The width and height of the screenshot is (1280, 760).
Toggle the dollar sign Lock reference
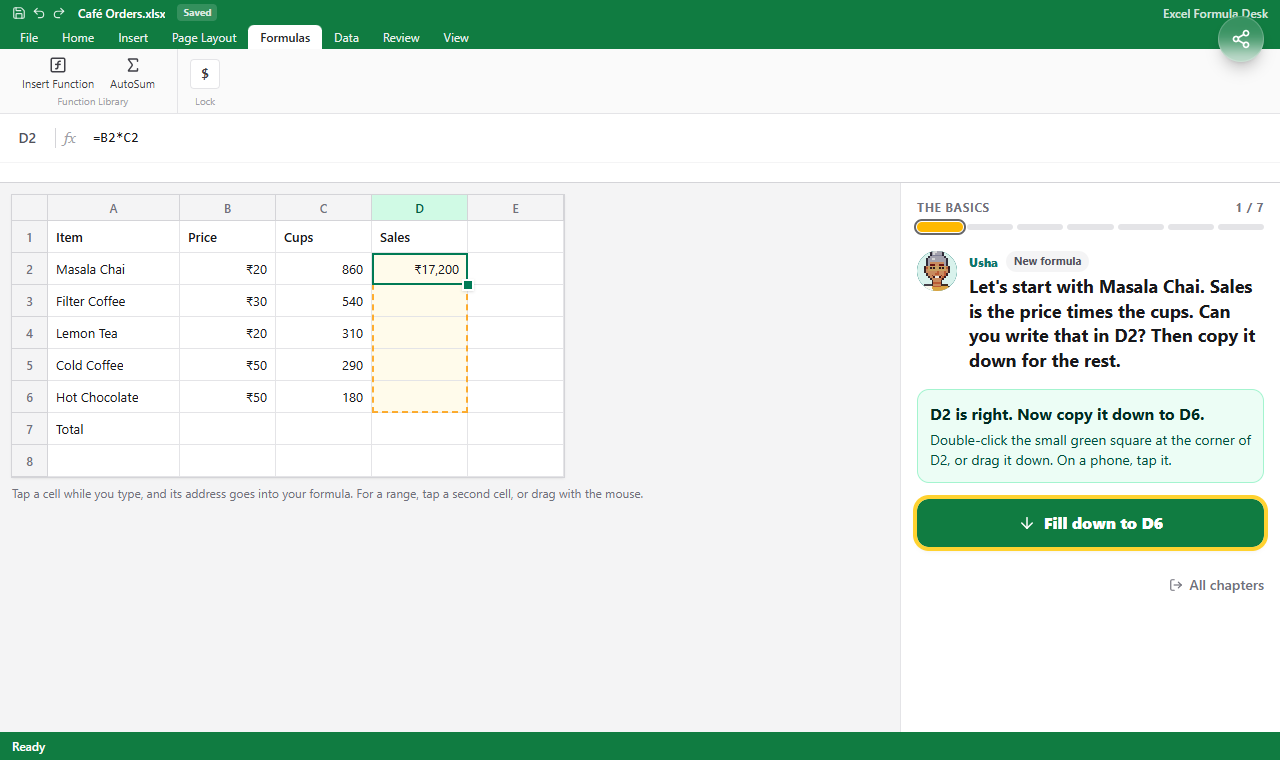pos(205,74)
